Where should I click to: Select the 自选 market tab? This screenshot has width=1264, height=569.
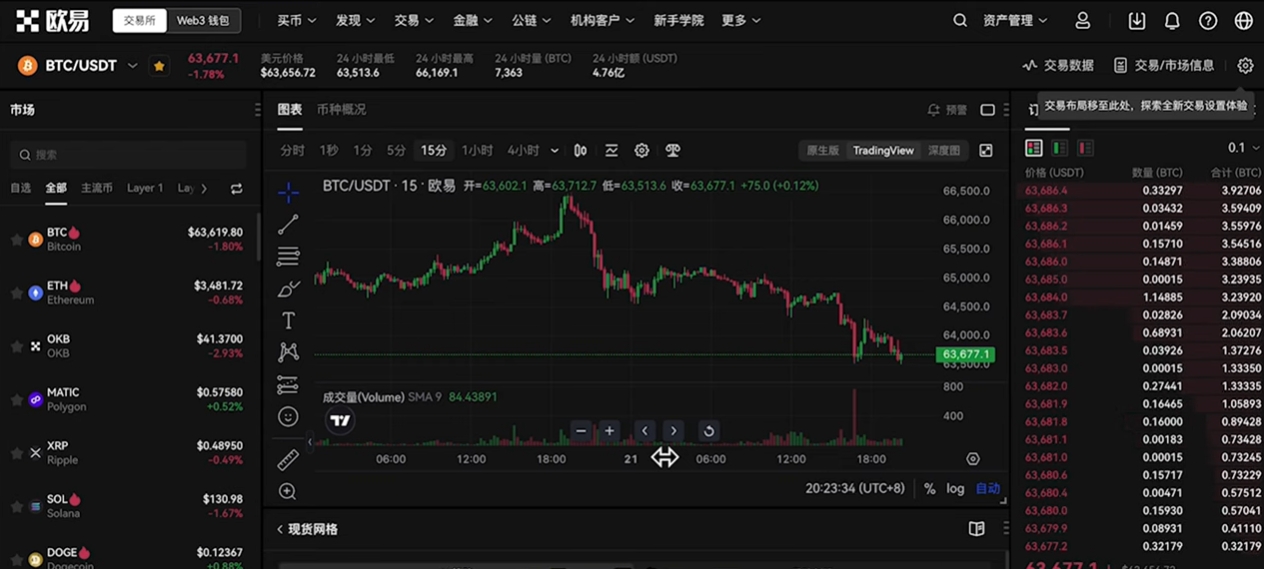pyautogui.click(x=21, y=188)
